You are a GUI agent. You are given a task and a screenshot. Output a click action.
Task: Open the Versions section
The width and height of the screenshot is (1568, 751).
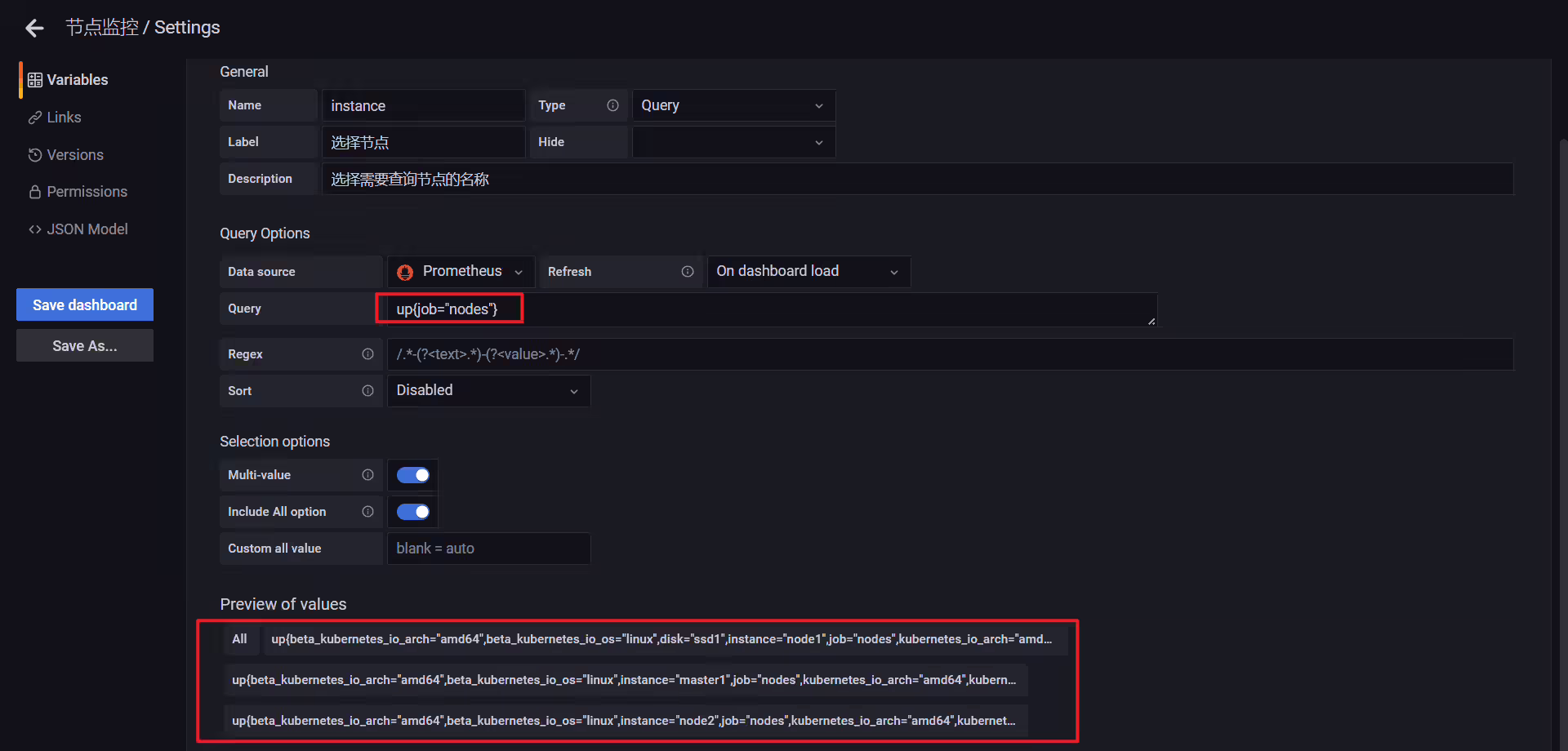point(66,155)
